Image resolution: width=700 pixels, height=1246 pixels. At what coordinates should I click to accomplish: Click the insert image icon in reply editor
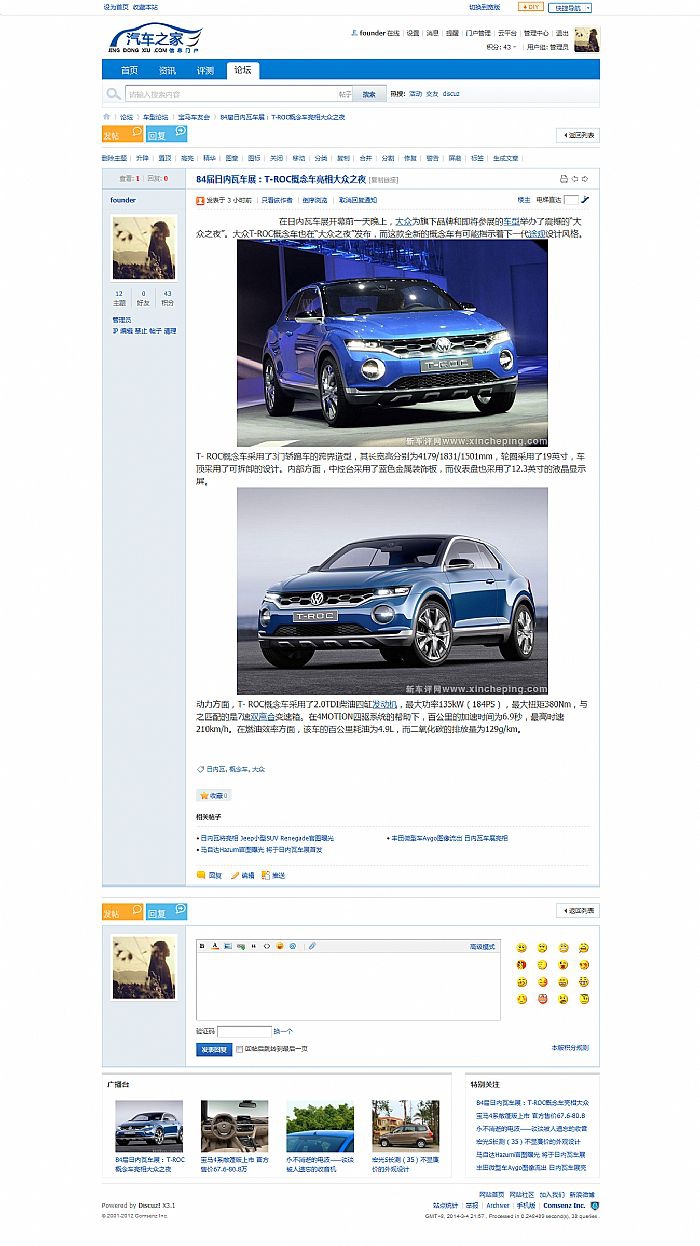point(228,946)
